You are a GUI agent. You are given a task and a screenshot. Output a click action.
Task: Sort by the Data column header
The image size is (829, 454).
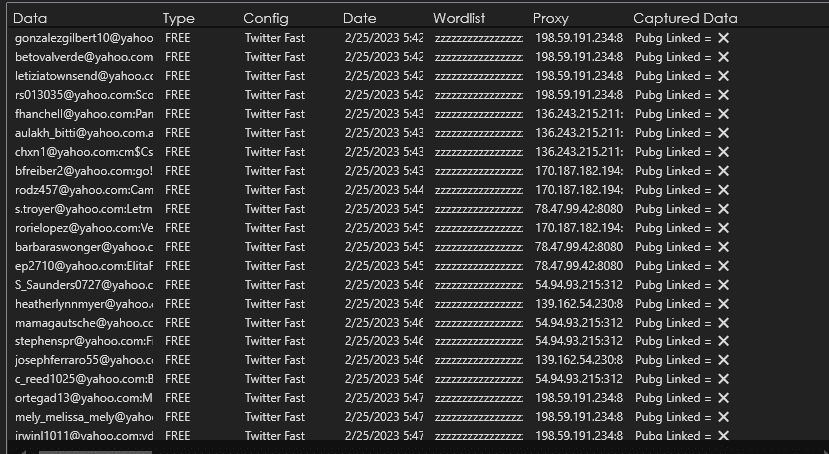(30, 18)
